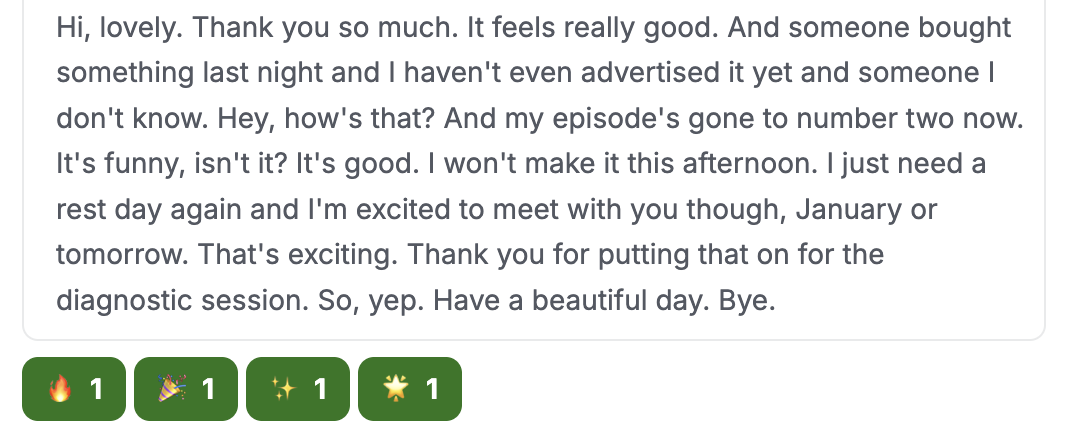Click "diagnostic session" in the message text
This screenshot has width=1078, height=440.
(182, 300)
